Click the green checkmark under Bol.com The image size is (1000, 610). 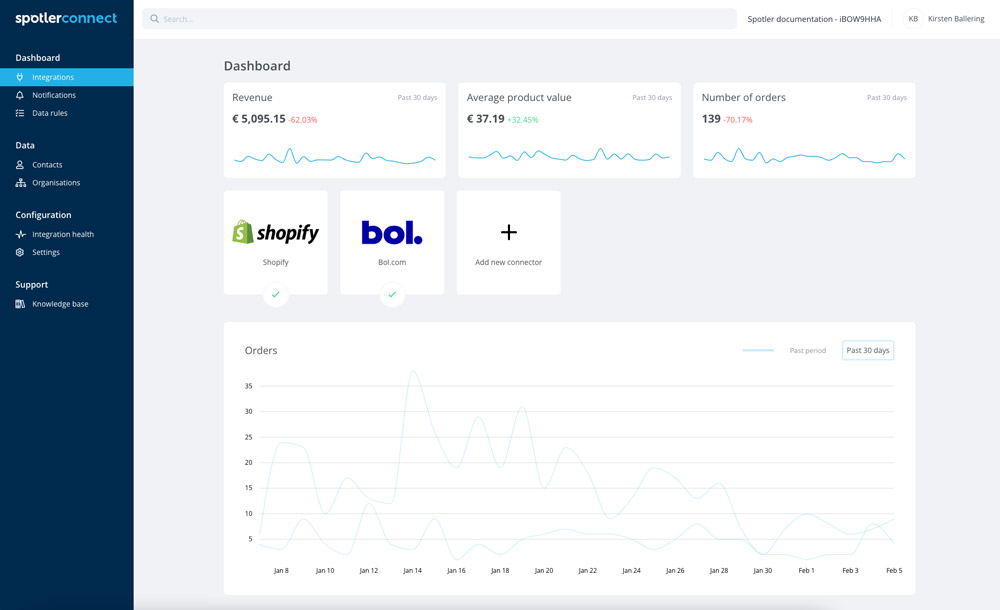pos(392,295)
